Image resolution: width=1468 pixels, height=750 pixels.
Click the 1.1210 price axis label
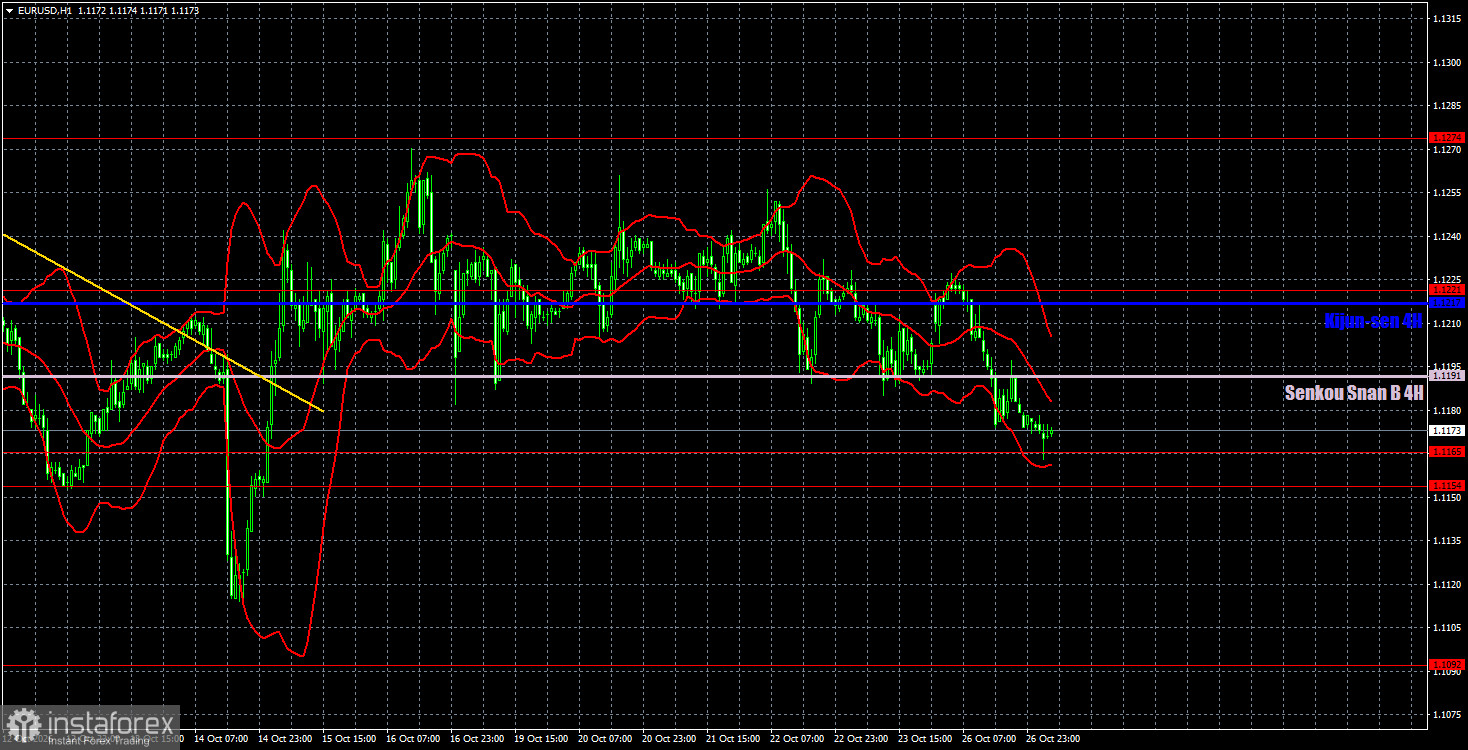pyautogui.click(x=1447, y=324)
